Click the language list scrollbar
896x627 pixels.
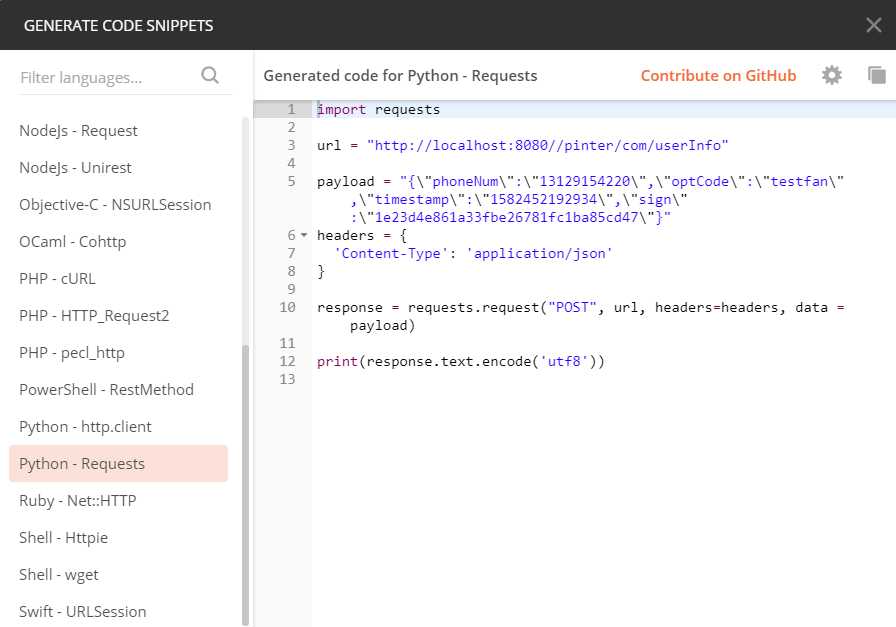click(246, 486)
